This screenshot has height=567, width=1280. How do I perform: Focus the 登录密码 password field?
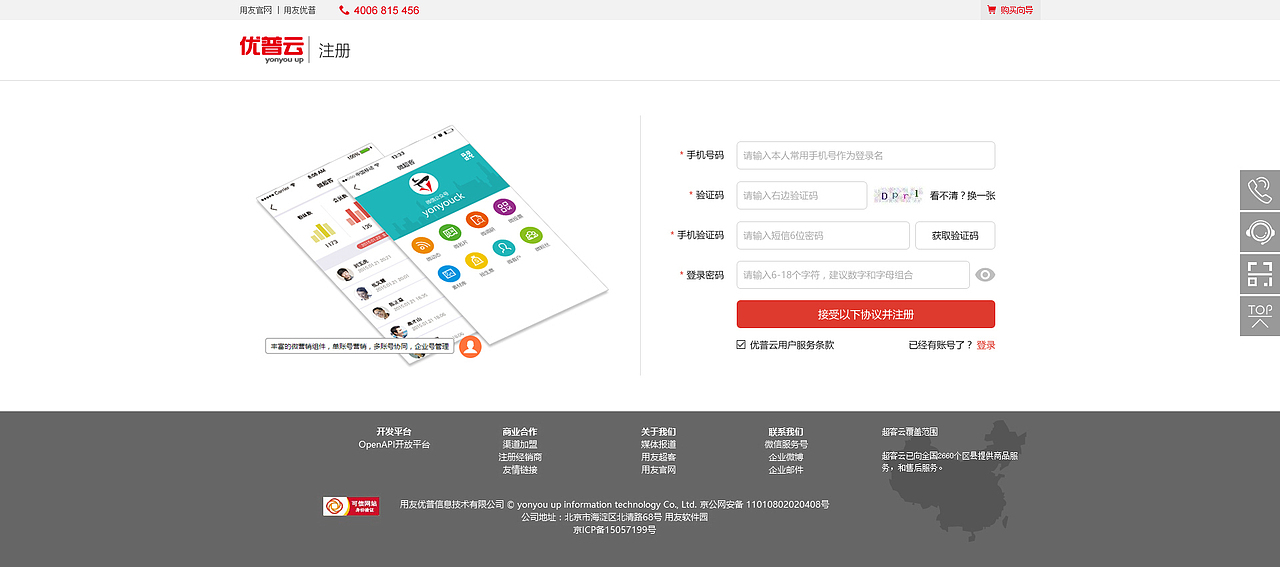pos(853,275)
